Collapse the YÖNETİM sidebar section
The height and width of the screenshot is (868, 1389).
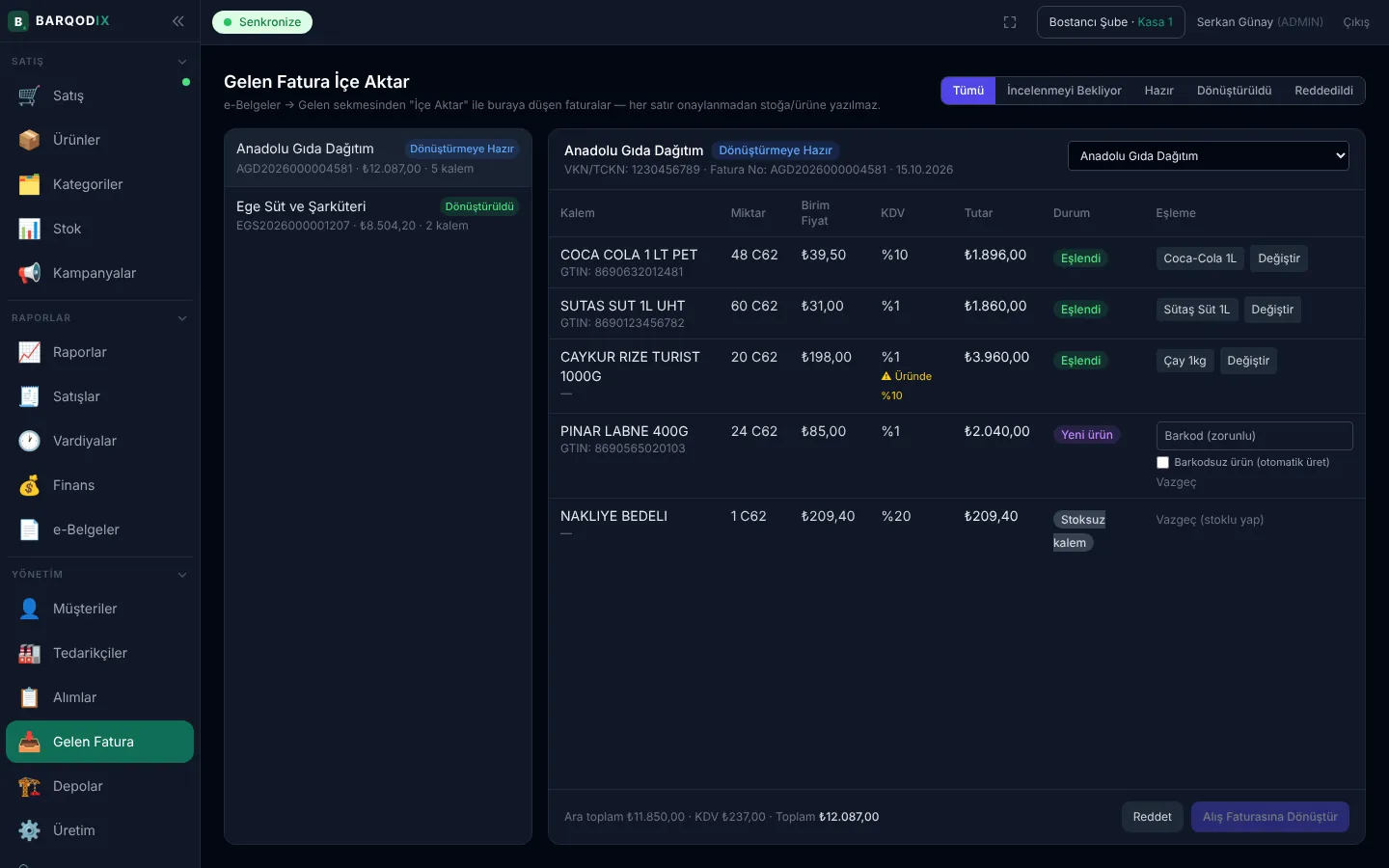coord(182,575)
